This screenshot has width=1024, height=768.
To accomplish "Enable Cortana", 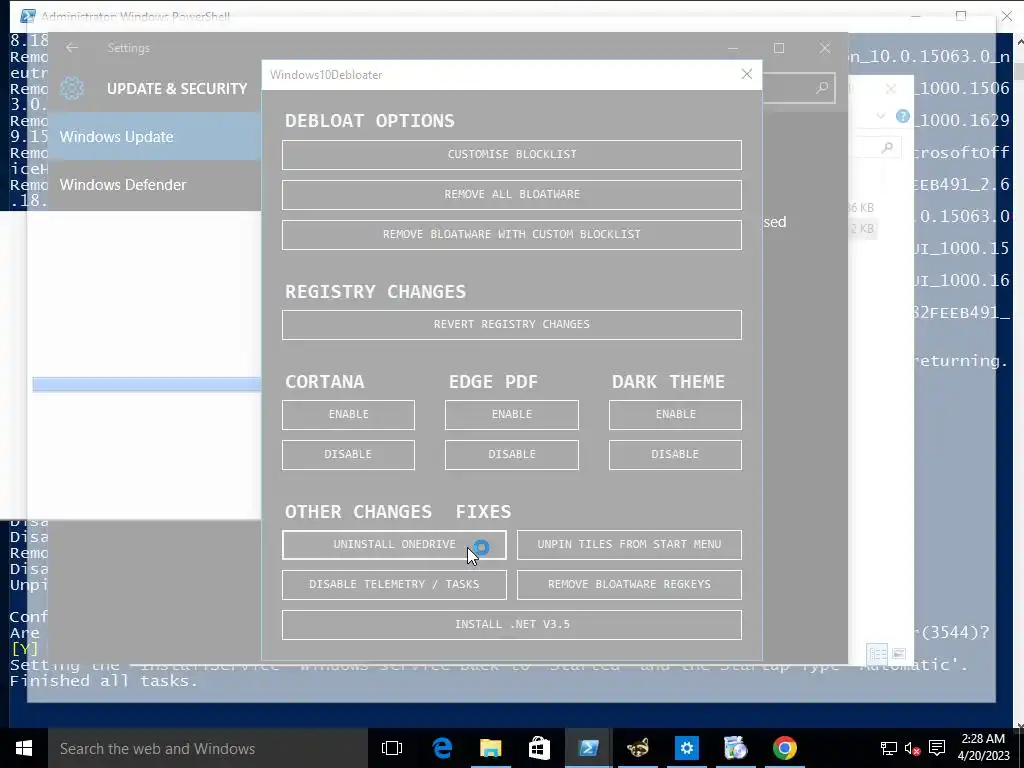I will 348,415.
